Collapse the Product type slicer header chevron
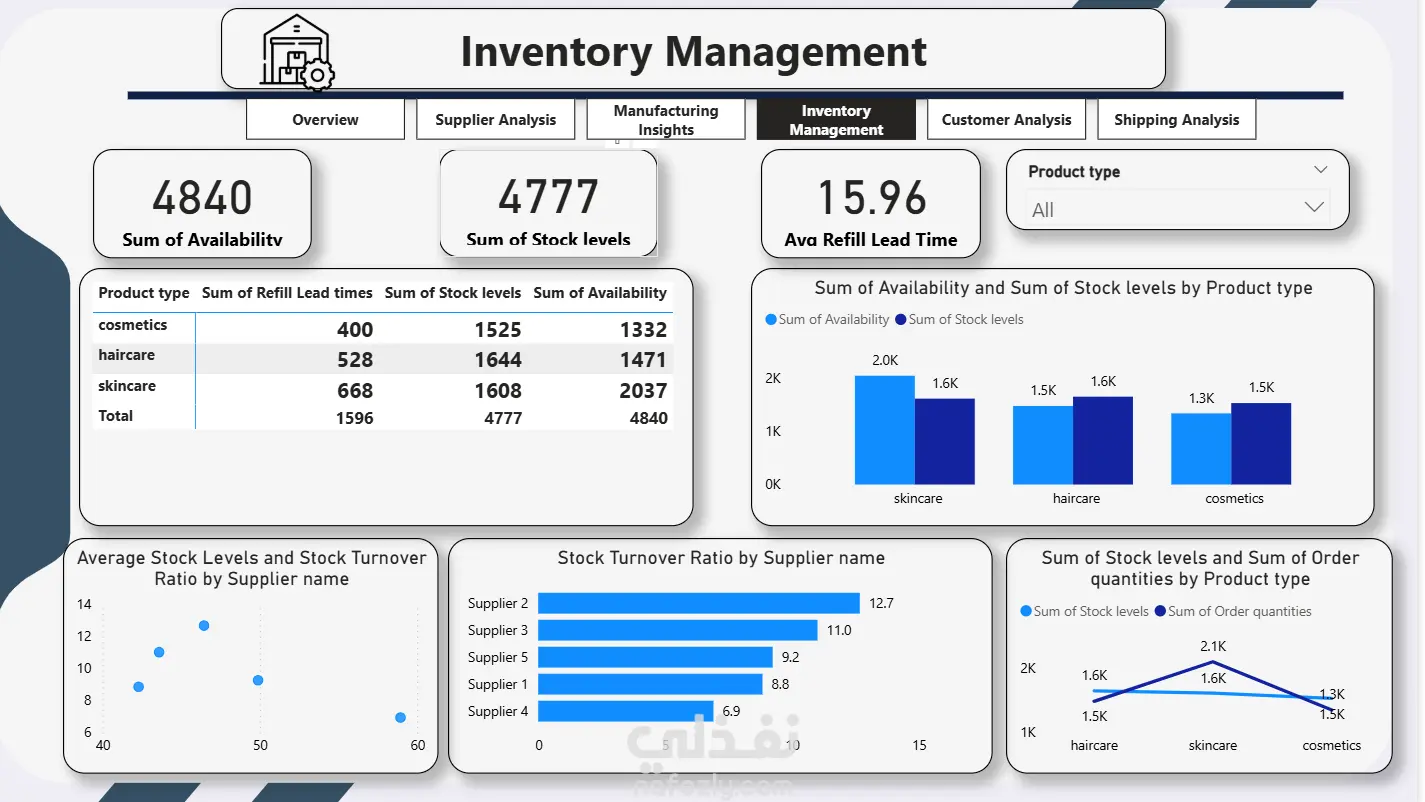Image resolution: width=1425 pixels, height=802 pixels. [x=1321, y=170]
